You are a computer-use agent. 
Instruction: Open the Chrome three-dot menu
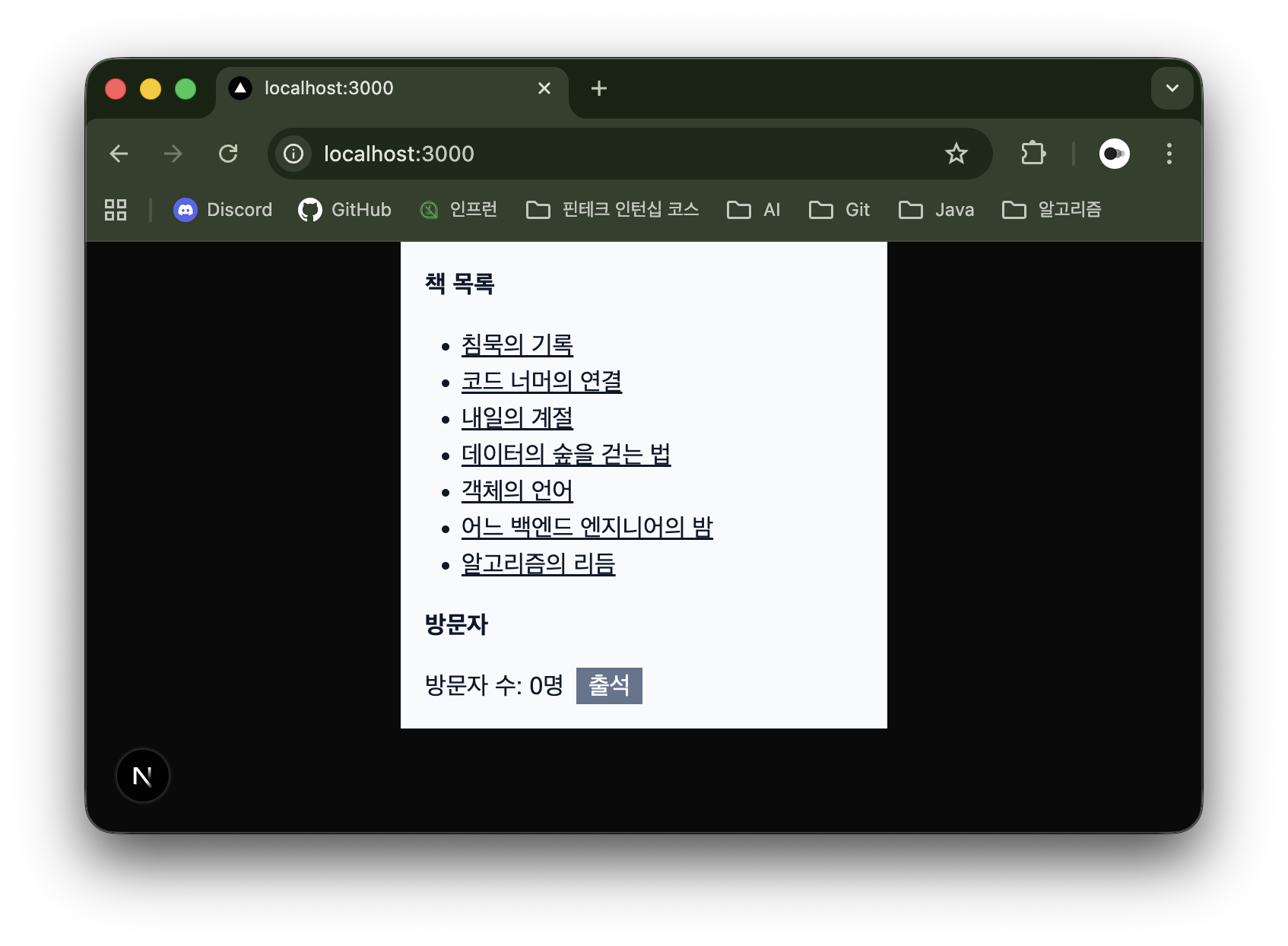point(1169,154)
